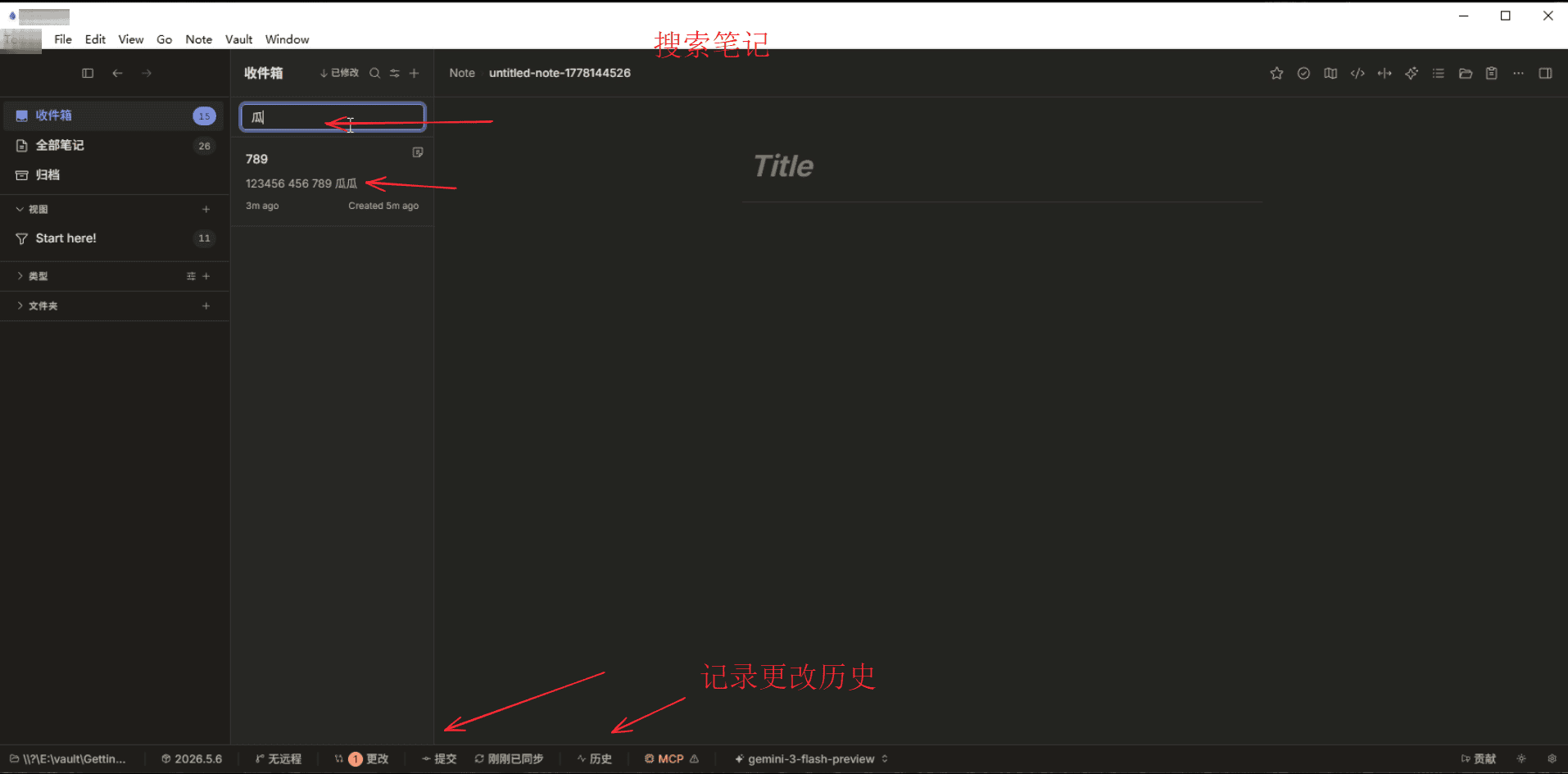Open the View menu
Screen dimensions: 1568x774
click(x=131, y=39)
